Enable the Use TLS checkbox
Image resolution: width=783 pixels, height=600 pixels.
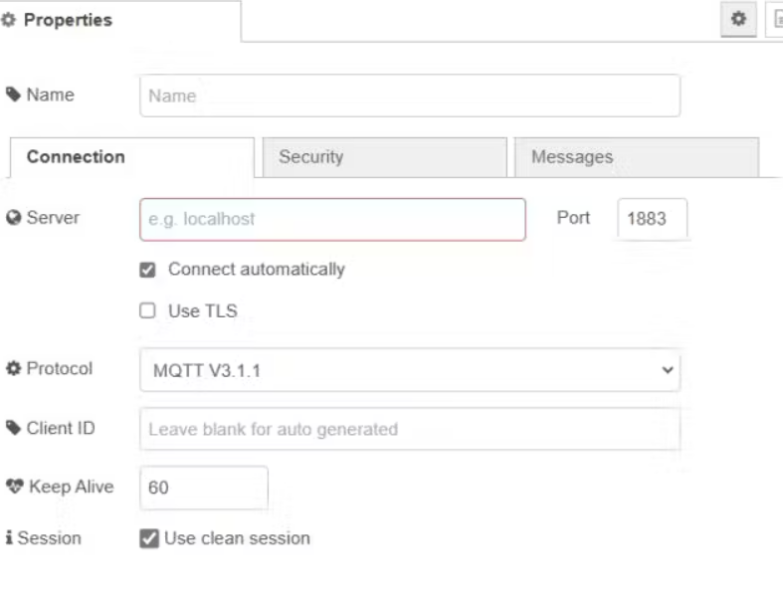tap(148, 311)
